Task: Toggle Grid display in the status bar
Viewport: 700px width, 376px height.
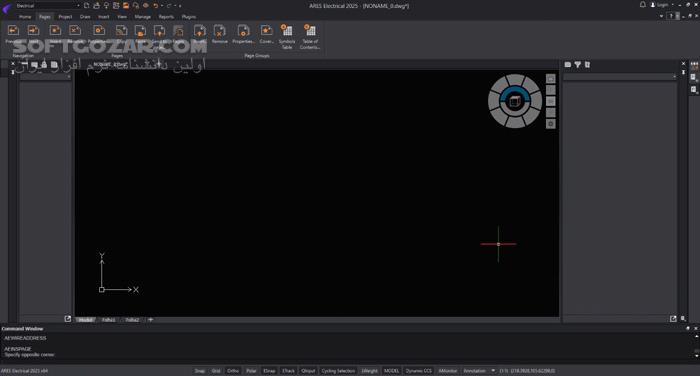Action: tap(216, 371)
